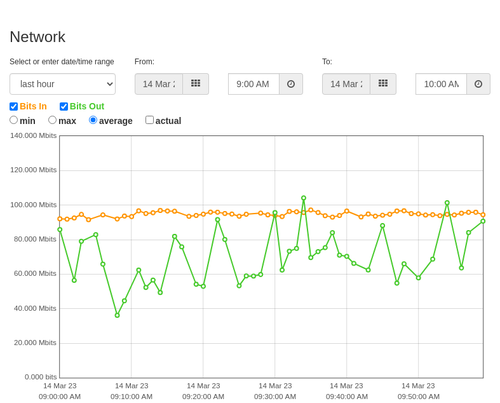Select the average radio button

[x=93, y=120]
